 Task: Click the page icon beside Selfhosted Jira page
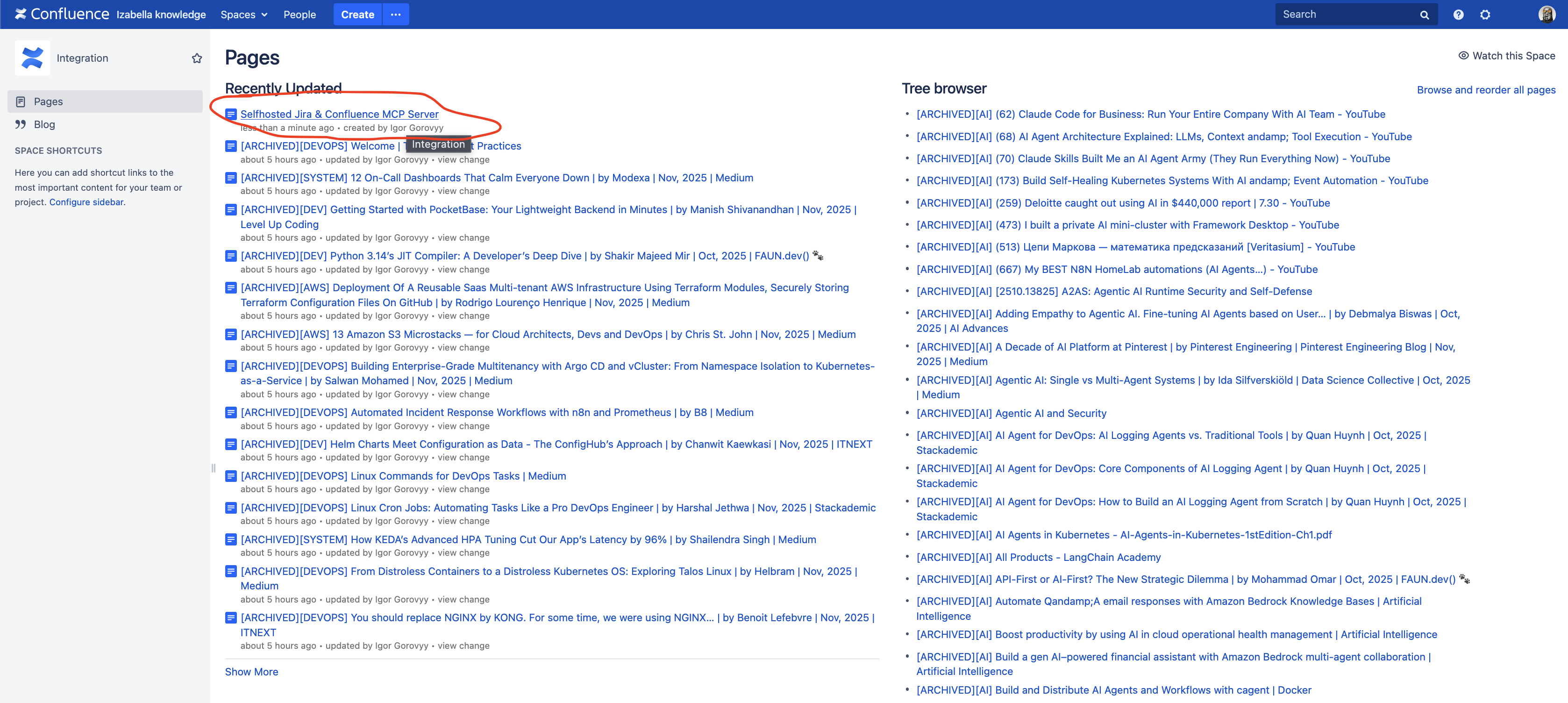click(x=231, y=114)
